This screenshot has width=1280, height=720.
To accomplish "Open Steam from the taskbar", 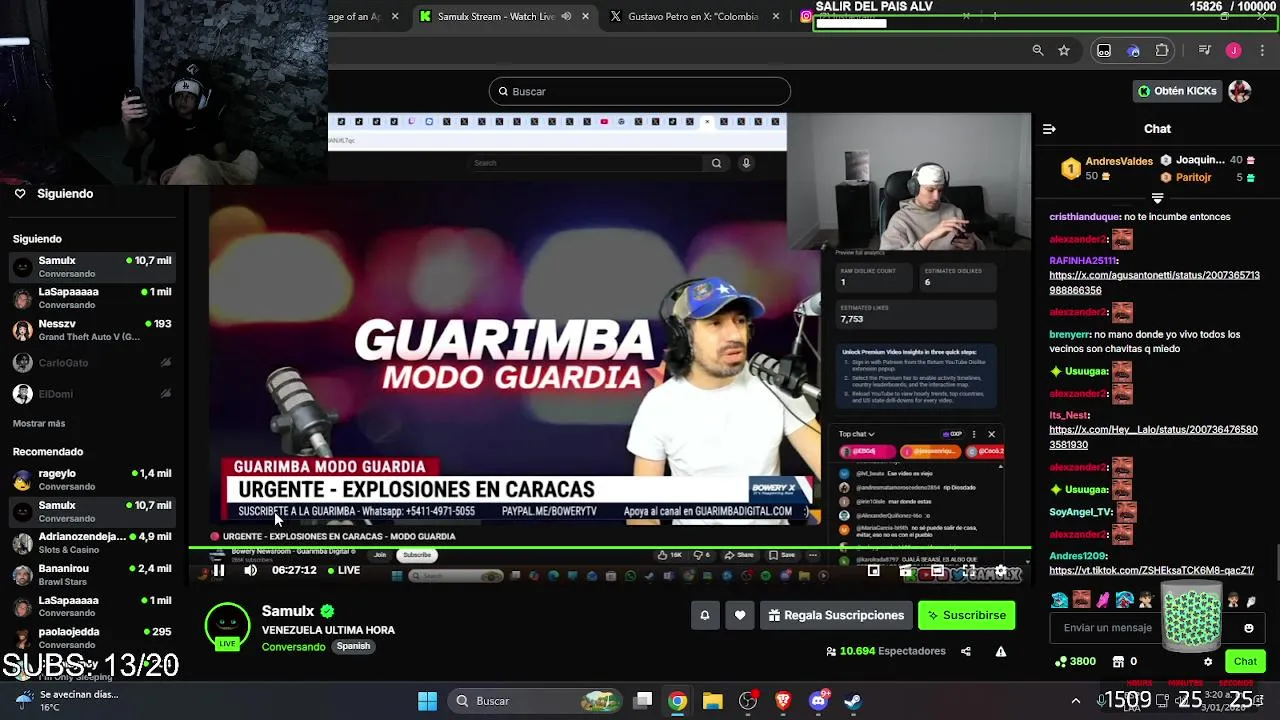I will click(x=853, y=701).
